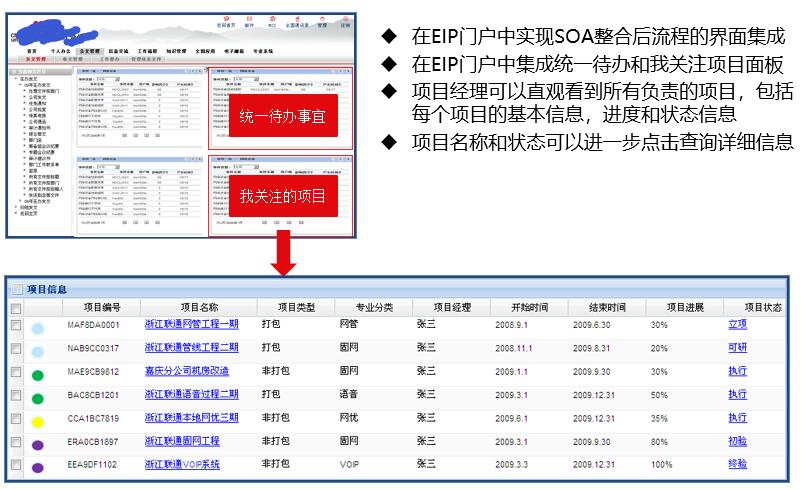Click the 80% progress value
The image size is (804, 490).
(659, 442)
